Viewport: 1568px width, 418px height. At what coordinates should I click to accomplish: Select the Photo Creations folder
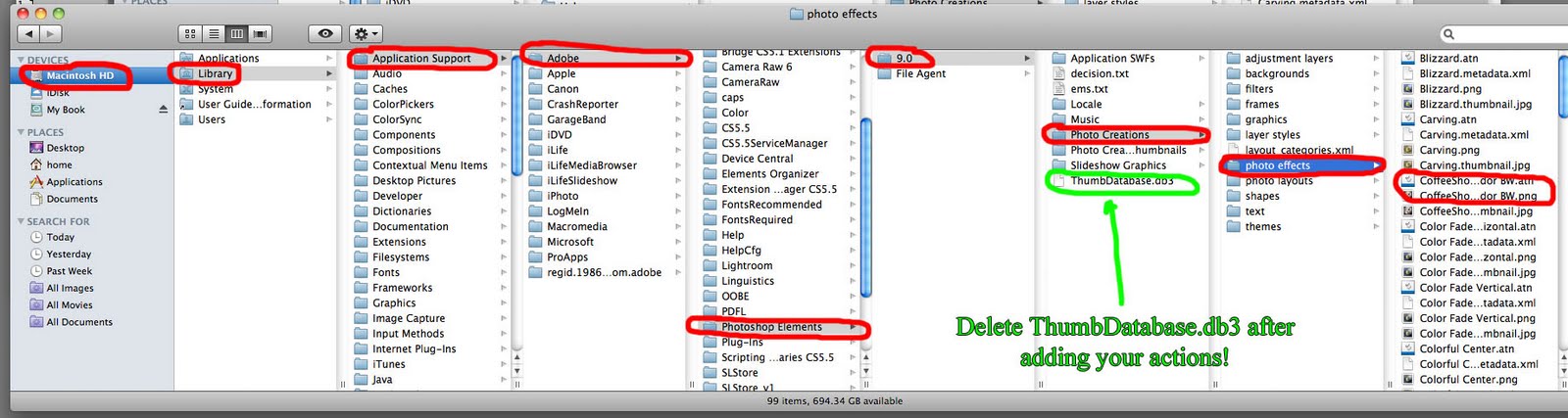pos(1109,135)
